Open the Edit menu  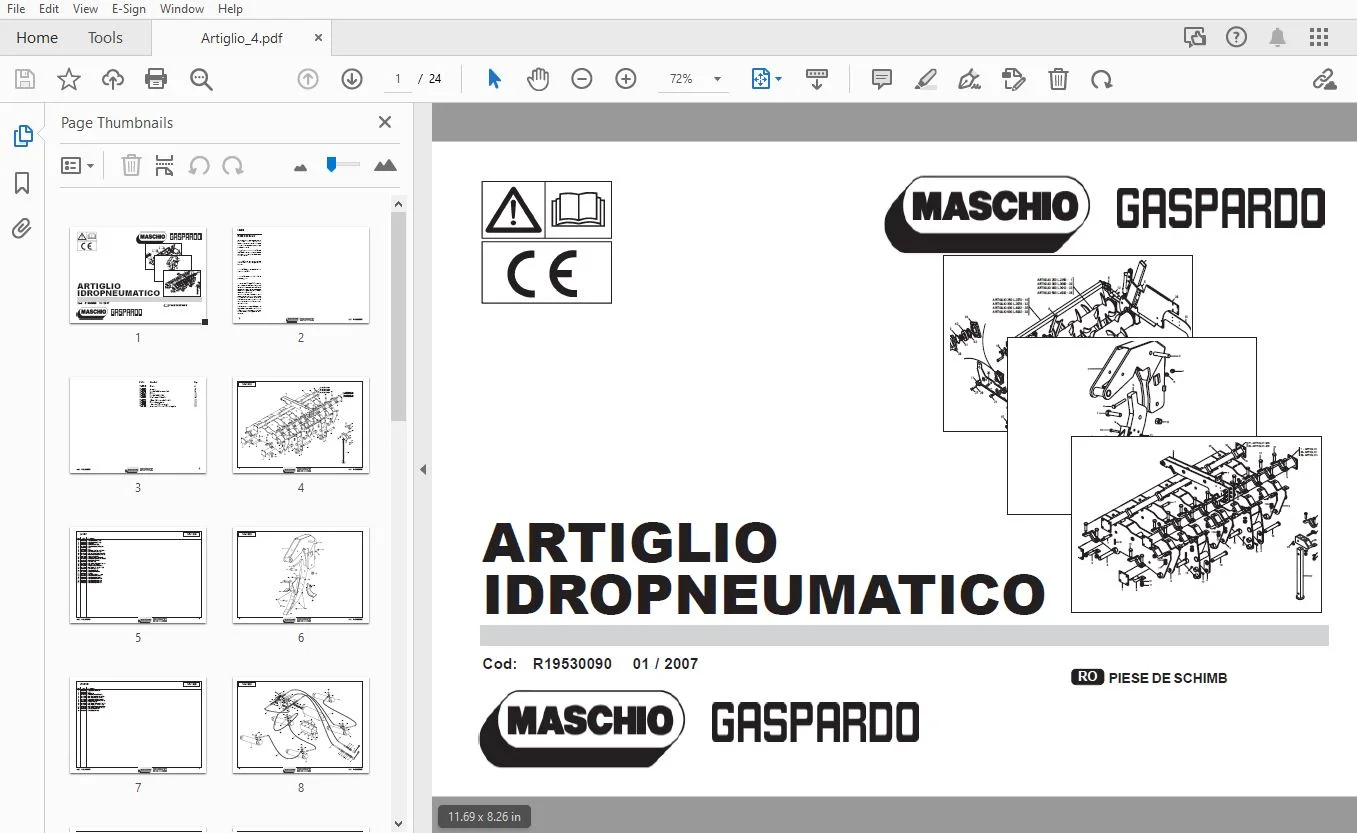[49, 9]
